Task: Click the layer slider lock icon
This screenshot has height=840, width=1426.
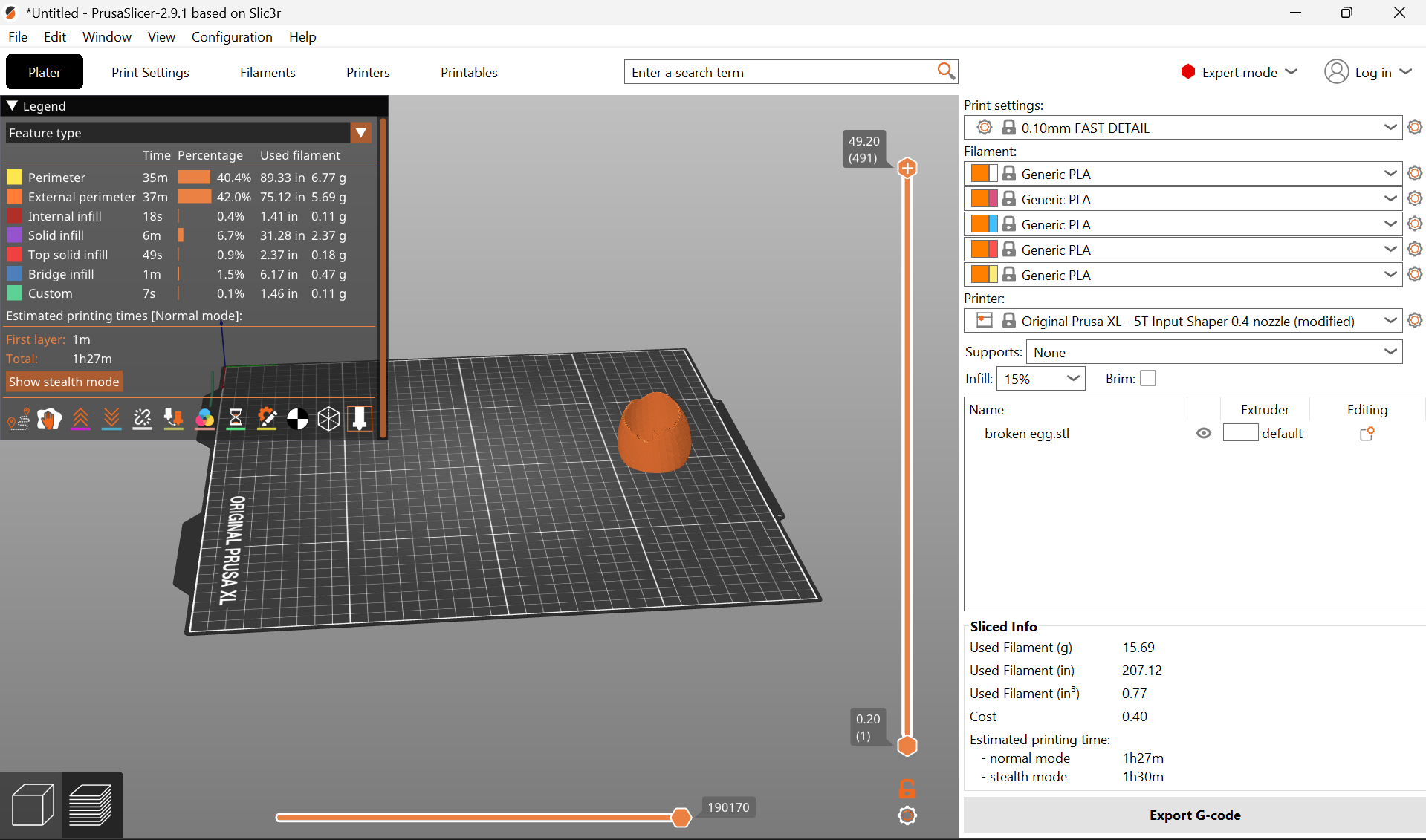Action: 907,789
